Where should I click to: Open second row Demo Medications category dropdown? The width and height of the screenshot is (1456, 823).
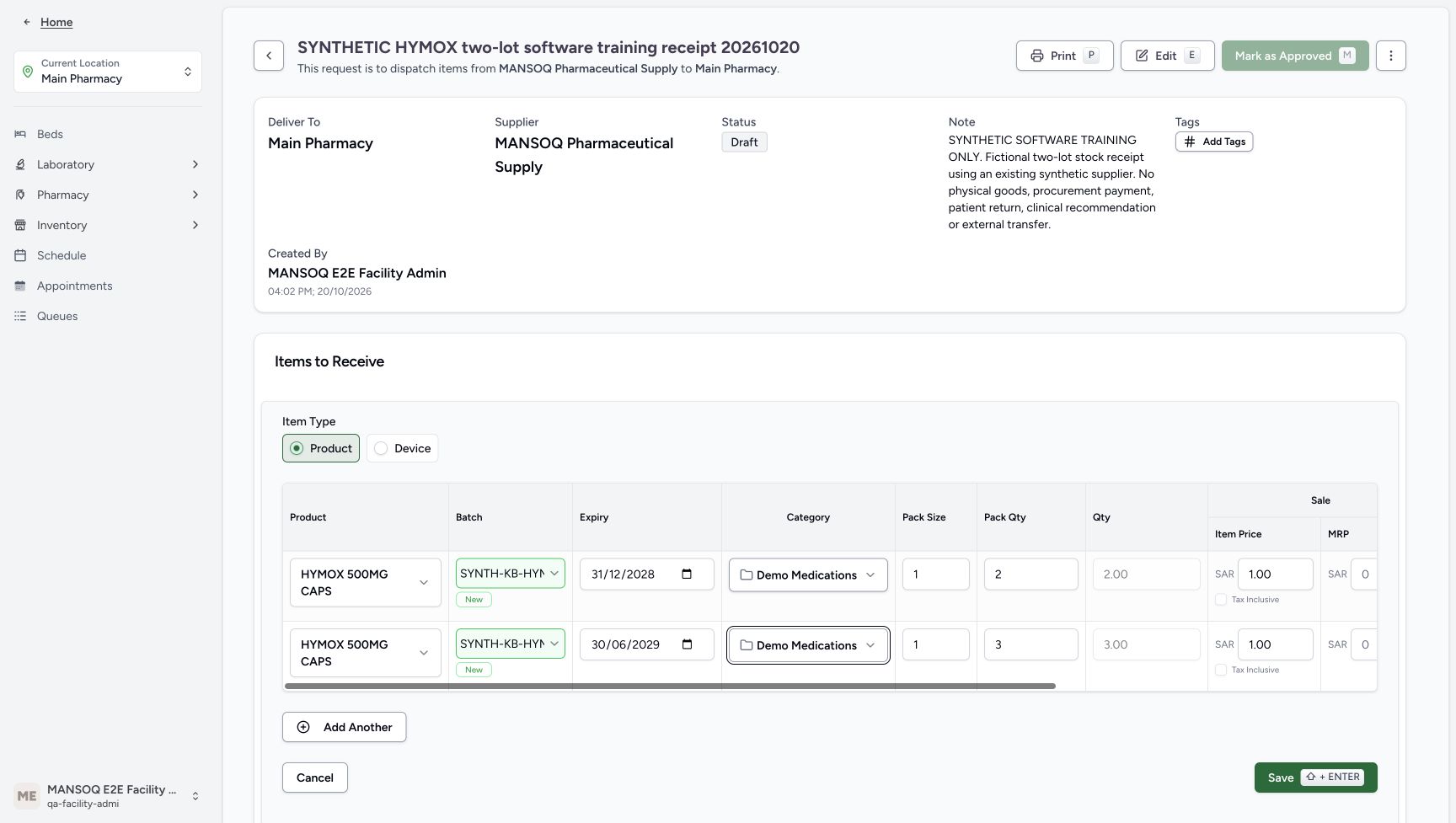(x=808, y=645)
